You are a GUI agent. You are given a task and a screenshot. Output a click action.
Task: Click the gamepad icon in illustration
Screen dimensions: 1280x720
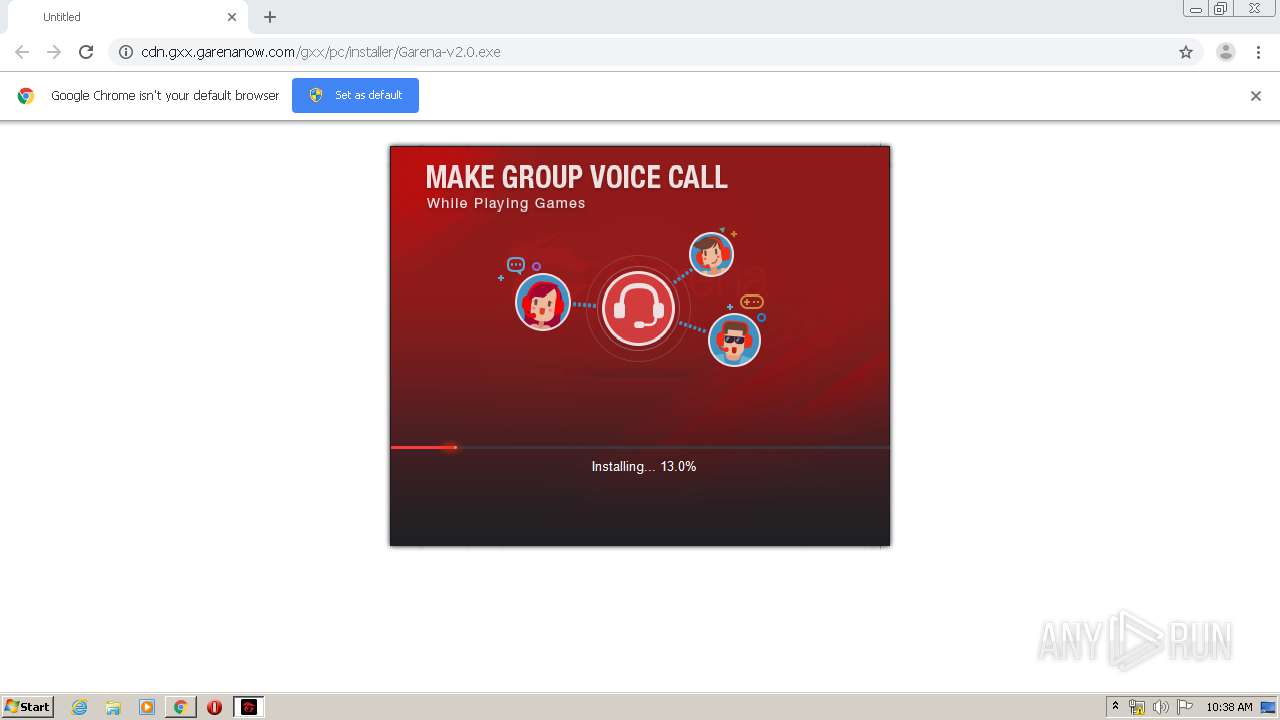[x=752, y=301]
